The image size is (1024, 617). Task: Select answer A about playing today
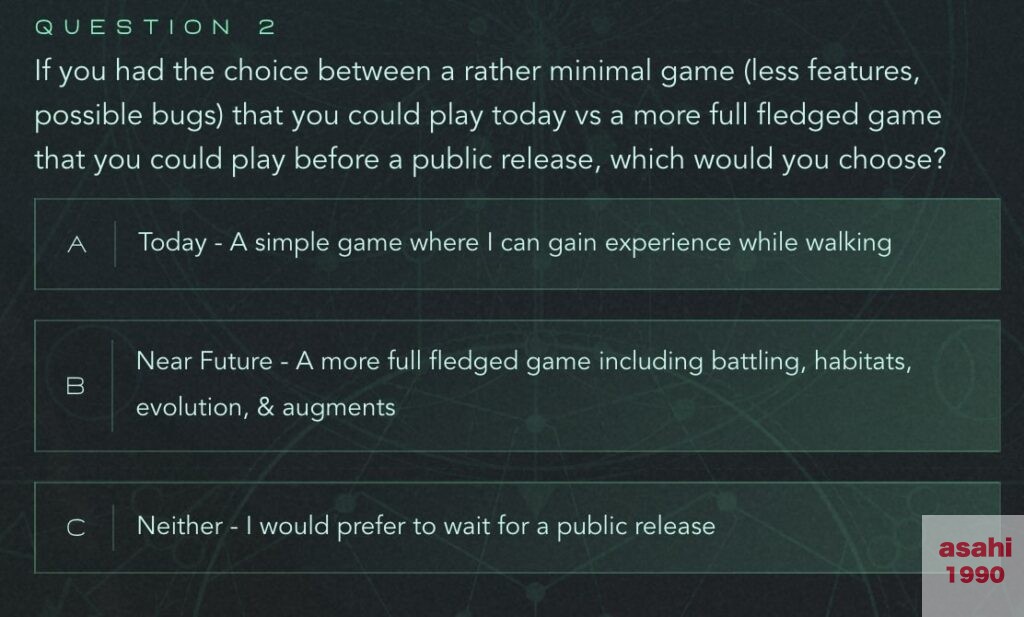[517, 244]
